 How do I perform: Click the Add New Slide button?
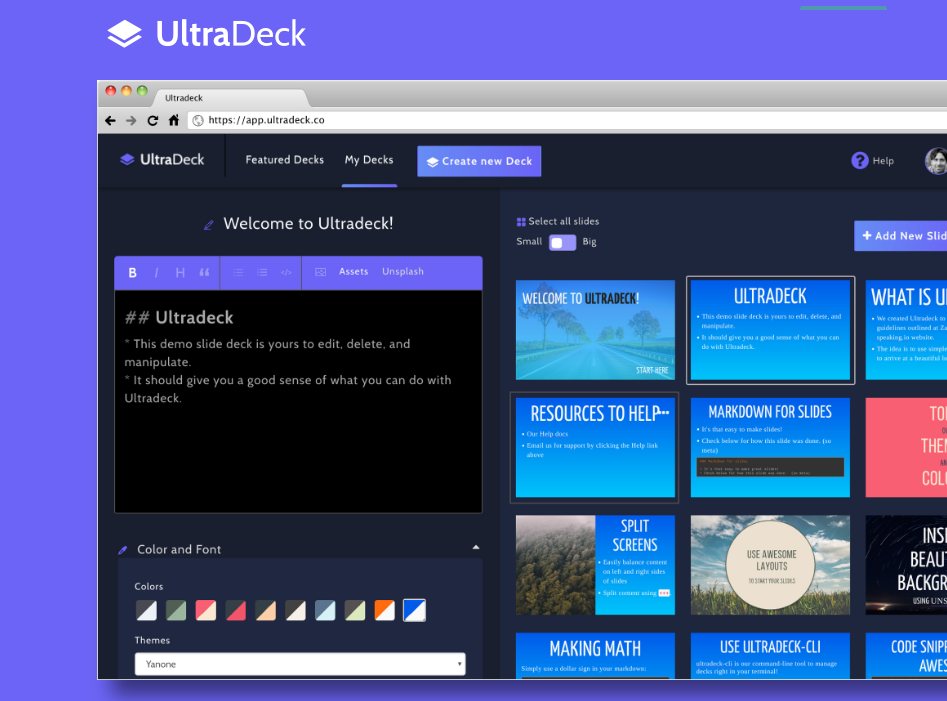pos(900,236)
